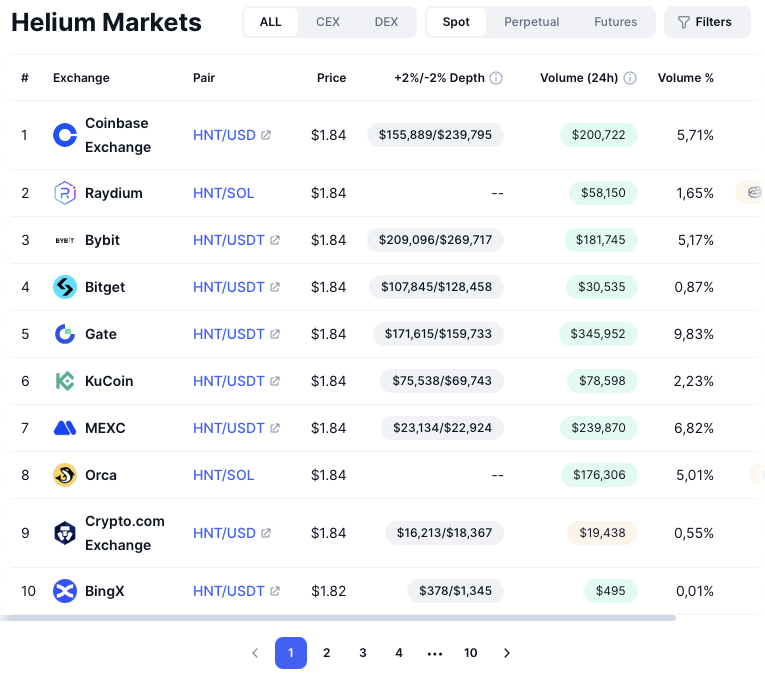Click the info icon next to Depth header
Viewport: 765px width, 677px height.
tap(496, 78)
